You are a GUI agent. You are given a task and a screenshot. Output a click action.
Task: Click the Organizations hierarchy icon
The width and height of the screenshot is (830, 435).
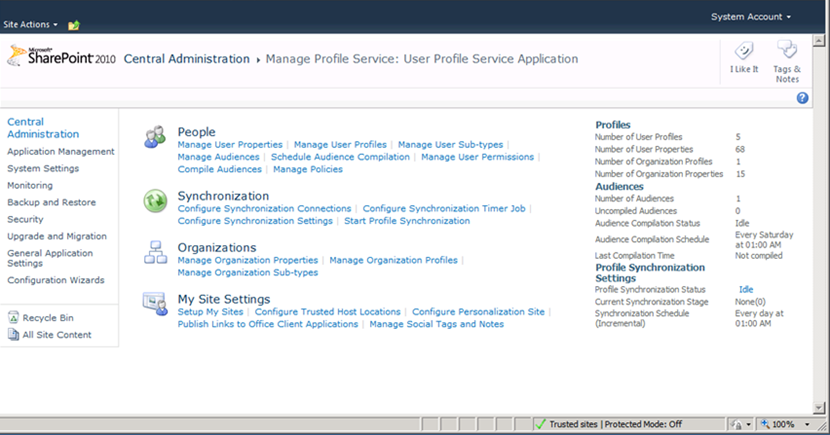(x=156, y=252)
